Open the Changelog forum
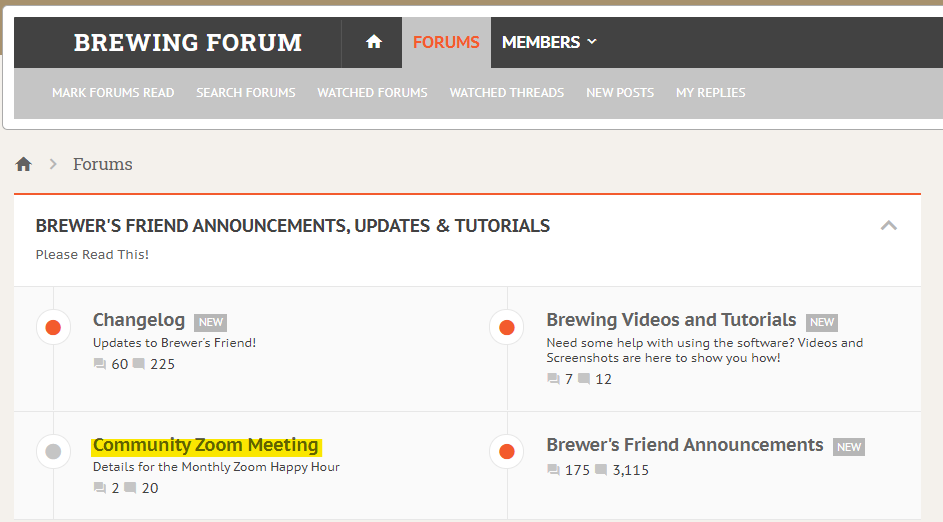This screenshot has width=943, height=522. coord(139,320)
